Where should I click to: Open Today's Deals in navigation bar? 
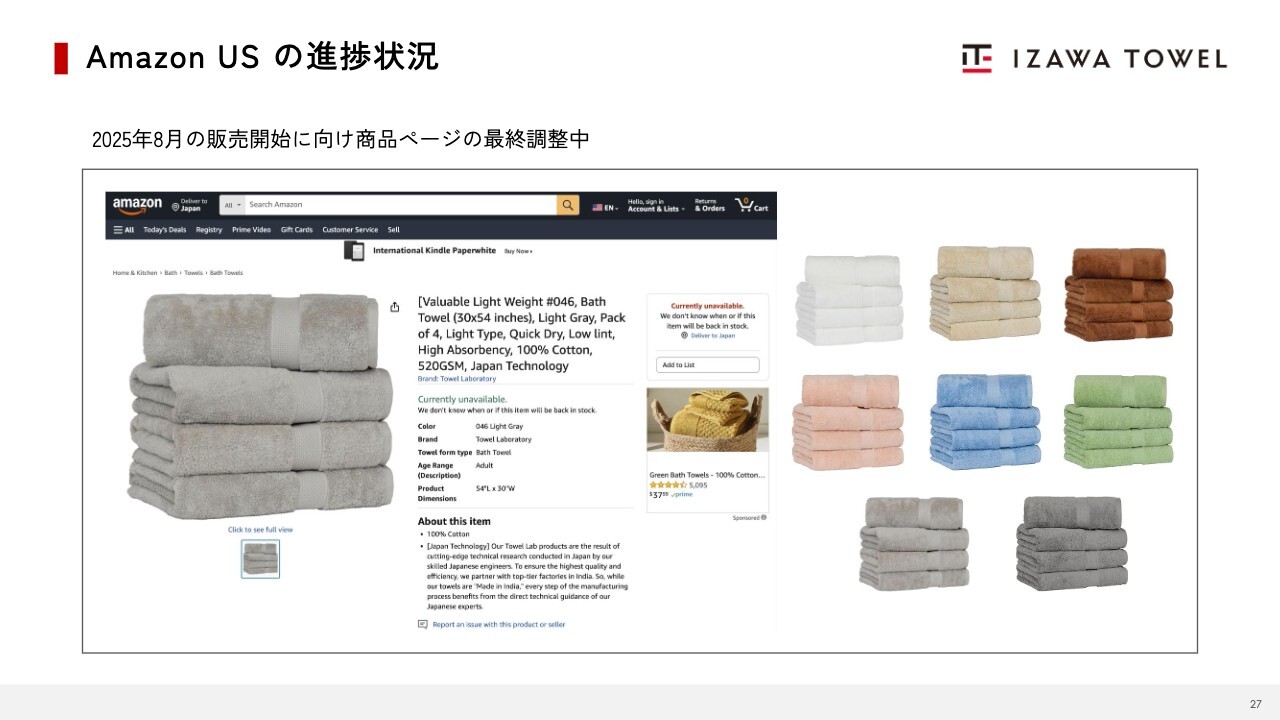[165, 230]
